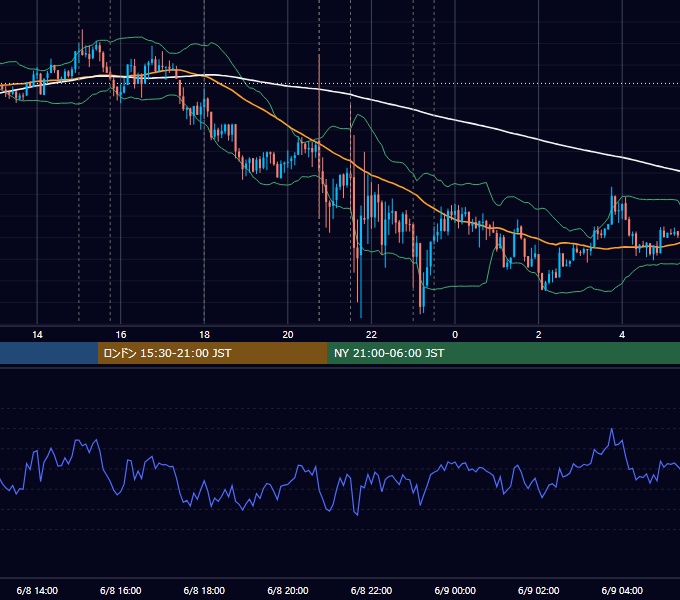The image size is (680, 600).
Task: Click the 6/8 20:00 indicator time label
Action: [288, 590]
